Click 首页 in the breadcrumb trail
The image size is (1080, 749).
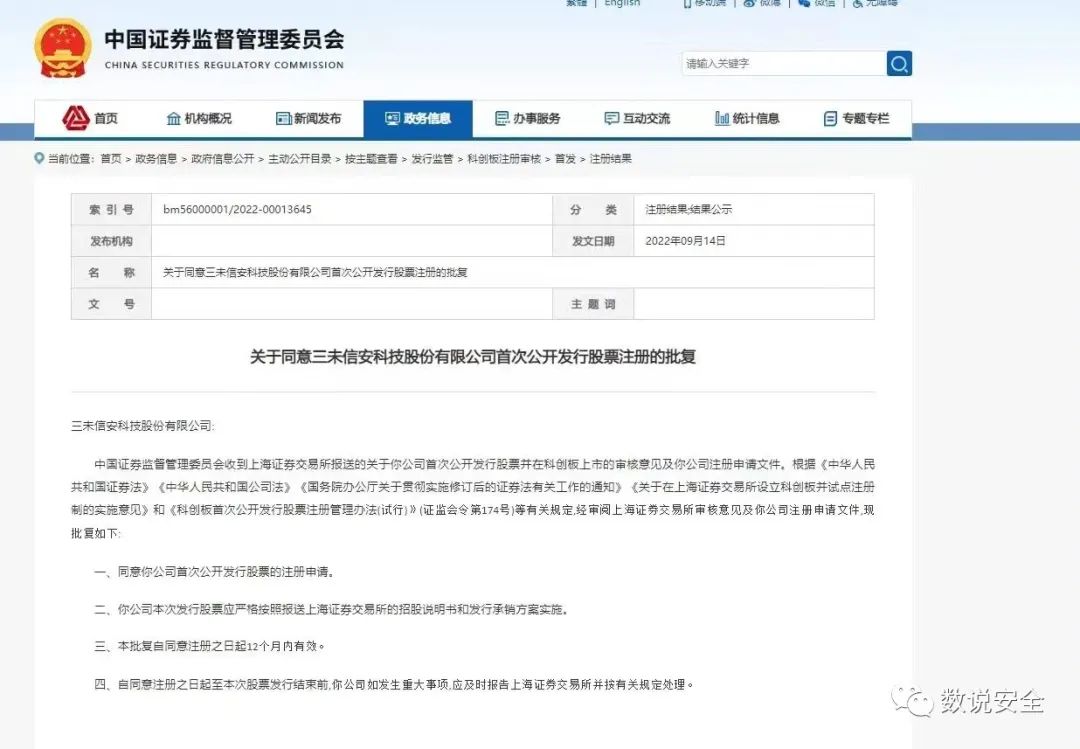(111, 158)
